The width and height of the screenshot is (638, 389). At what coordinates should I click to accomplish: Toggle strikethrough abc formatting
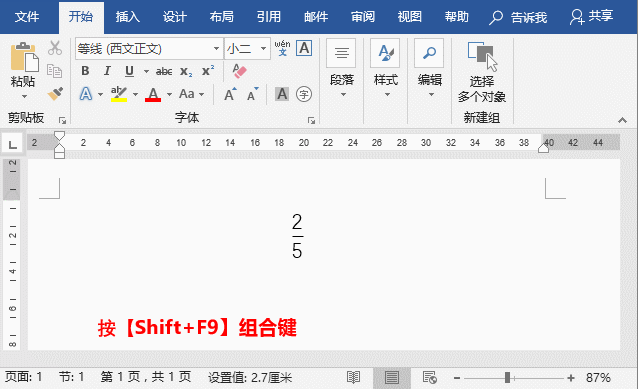[164, 72]
